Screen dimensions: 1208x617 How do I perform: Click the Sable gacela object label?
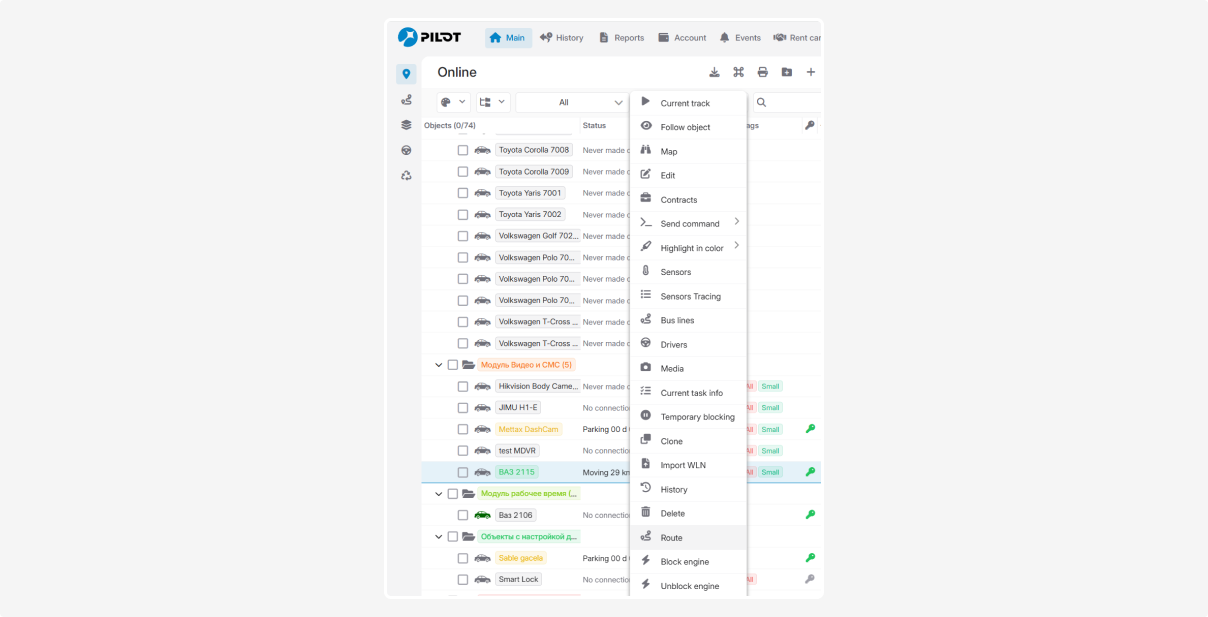coord(520,558)
